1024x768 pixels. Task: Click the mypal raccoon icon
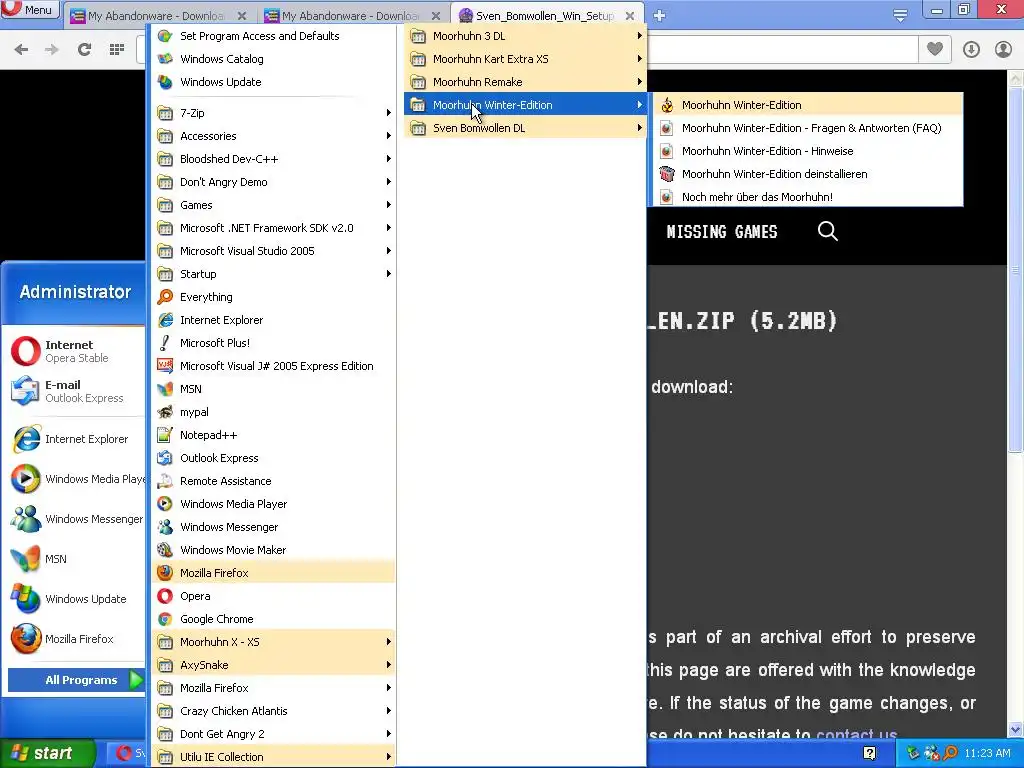point(165,412)
